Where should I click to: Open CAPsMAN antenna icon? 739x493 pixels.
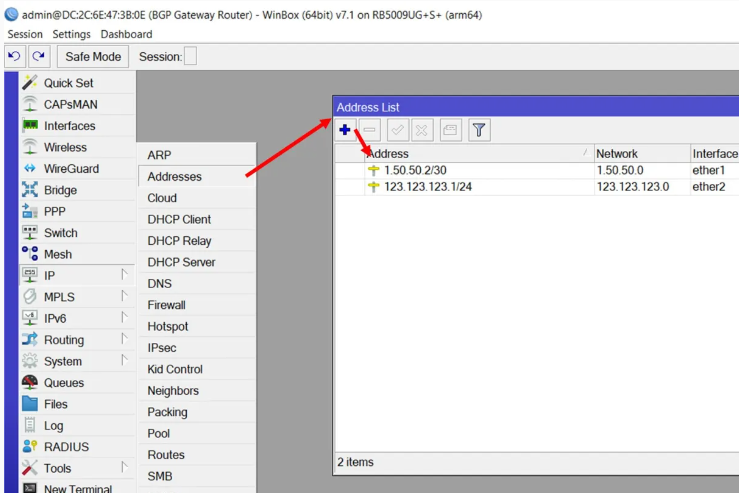click(x=30, y=104)
